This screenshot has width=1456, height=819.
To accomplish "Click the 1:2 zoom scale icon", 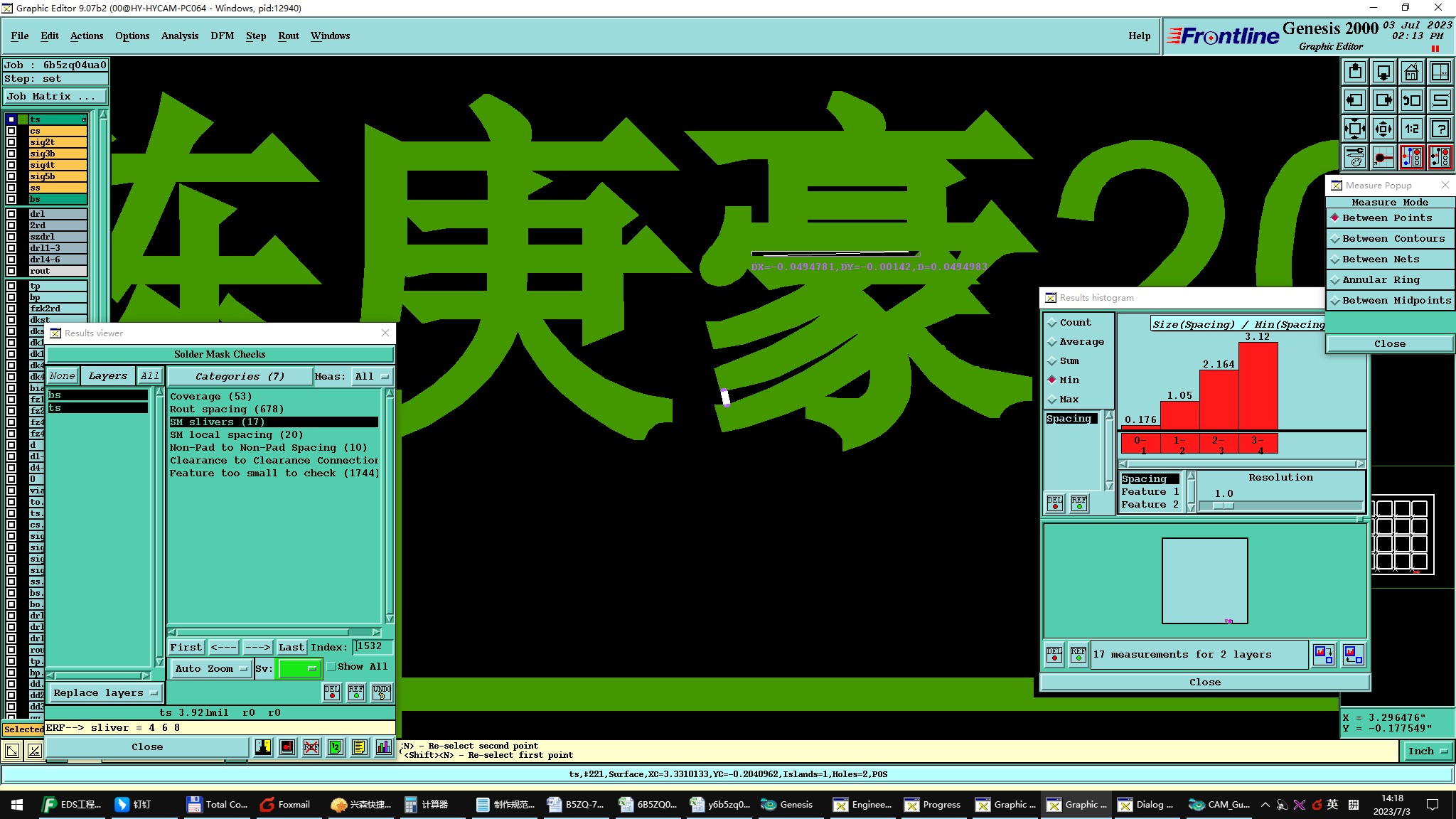I will click(1411, 129).
